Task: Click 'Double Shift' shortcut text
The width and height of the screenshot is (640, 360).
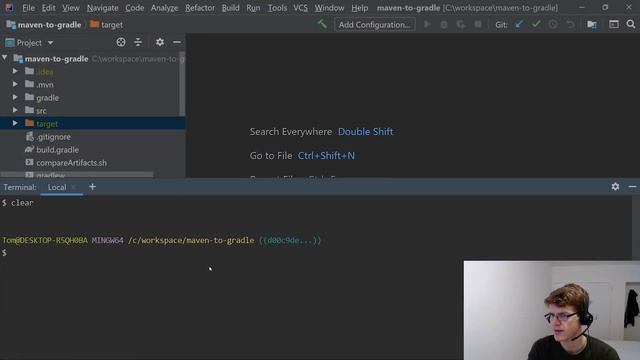Action: [366, 131]
